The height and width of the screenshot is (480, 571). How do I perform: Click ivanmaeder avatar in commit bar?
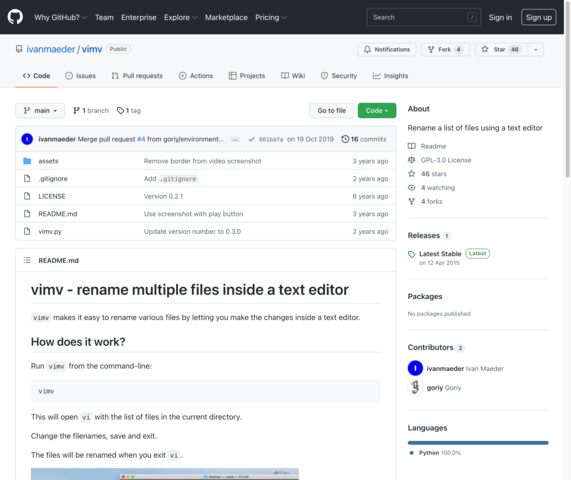(x=27, y=139)
